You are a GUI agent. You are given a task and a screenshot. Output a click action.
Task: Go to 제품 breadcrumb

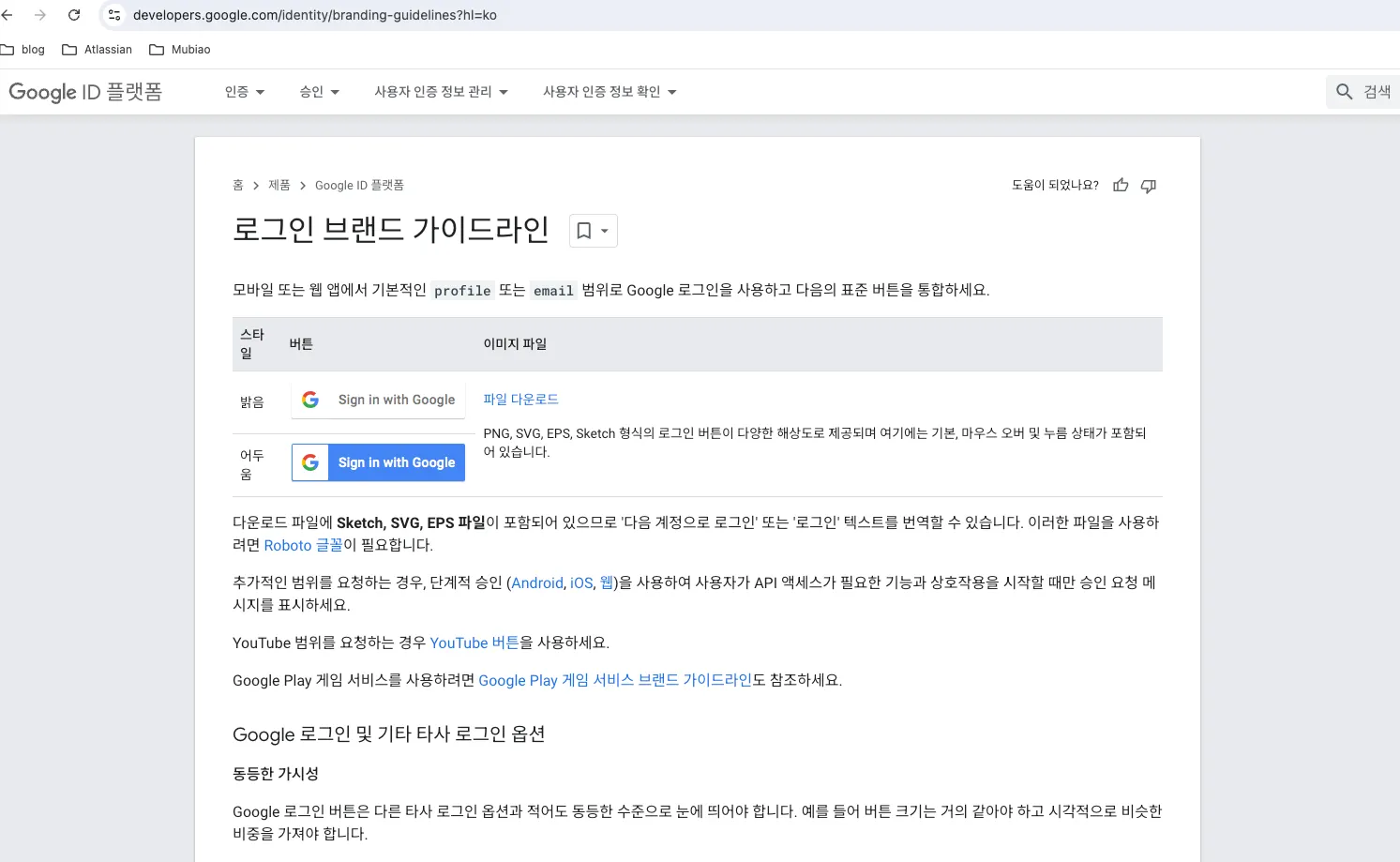tap(279, 186)
